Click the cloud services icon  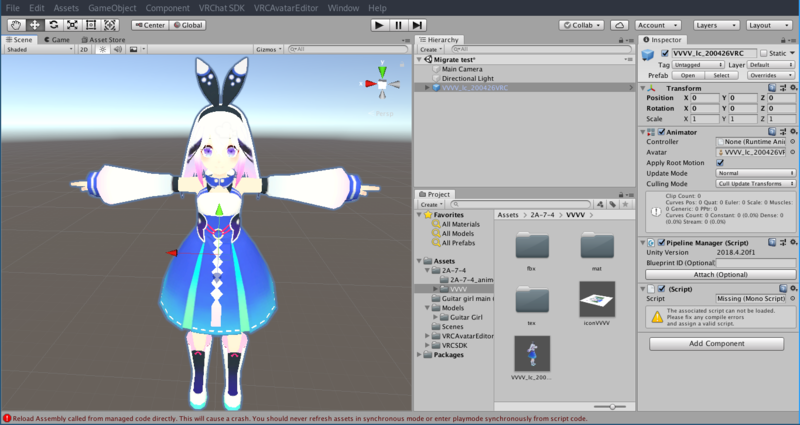click(x=619, y=25)
